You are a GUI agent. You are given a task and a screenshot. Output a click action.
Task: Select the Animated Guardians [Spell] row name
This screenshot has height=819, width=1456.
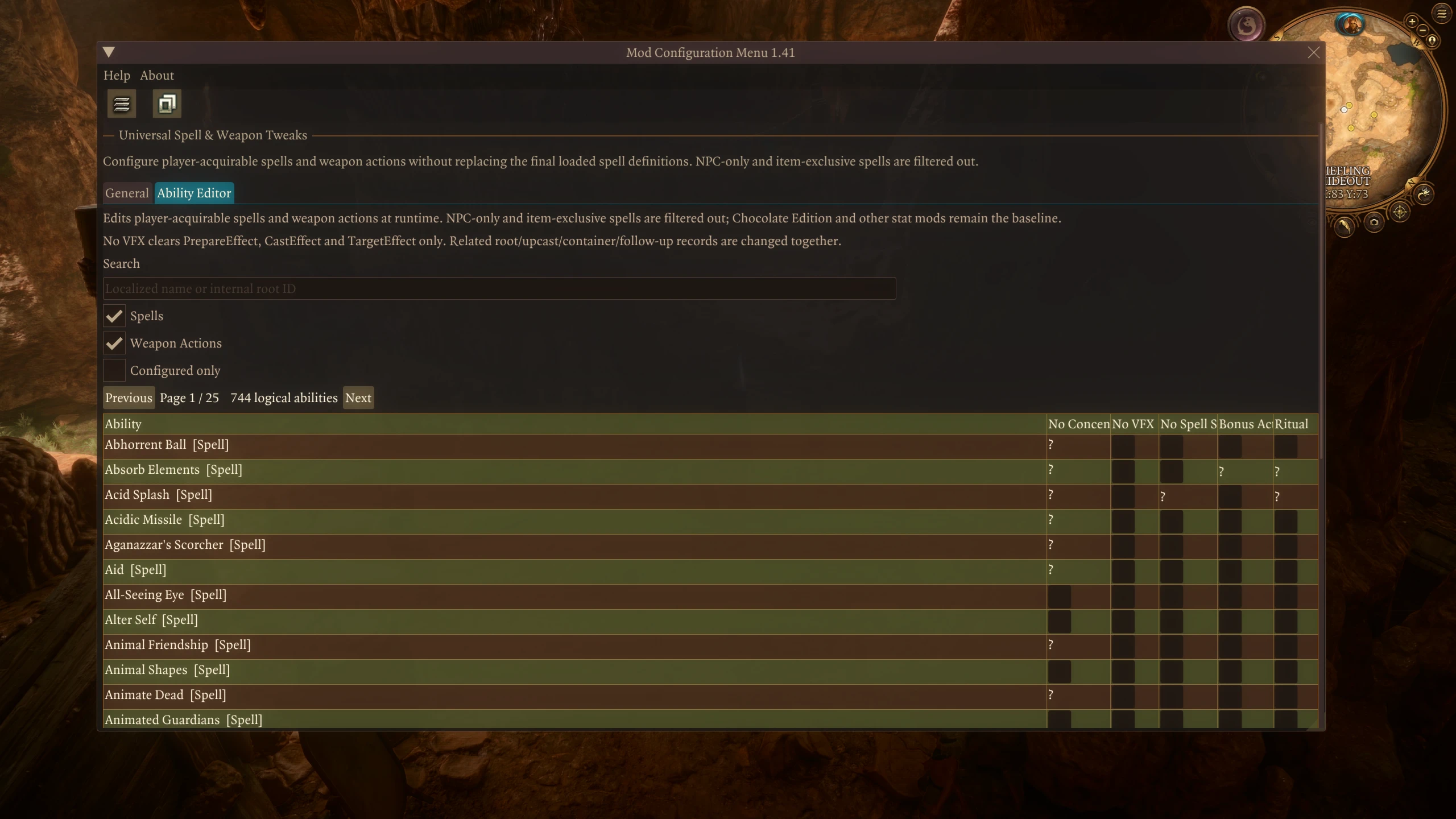click(183, 720)
